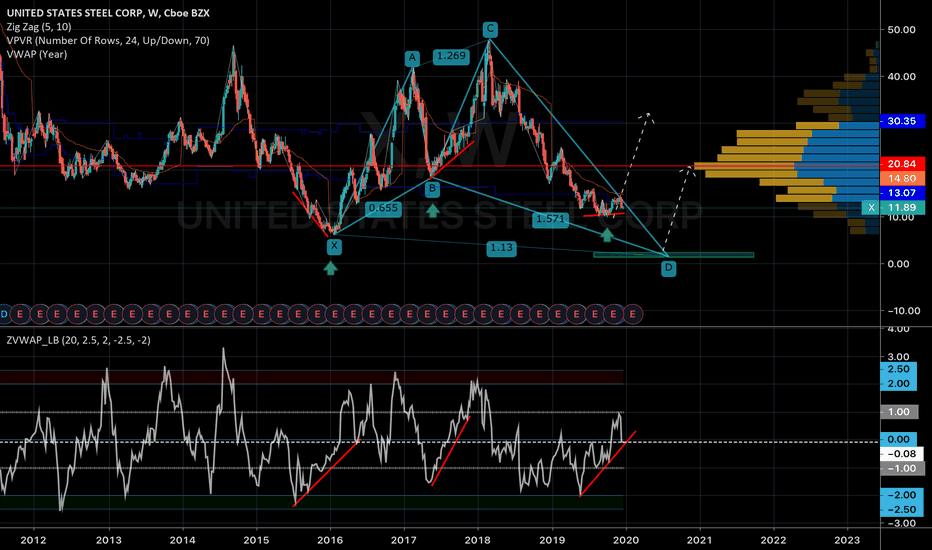Select the harmonic pattern point A label
This screenshot has height=550, width=932.
412,58
